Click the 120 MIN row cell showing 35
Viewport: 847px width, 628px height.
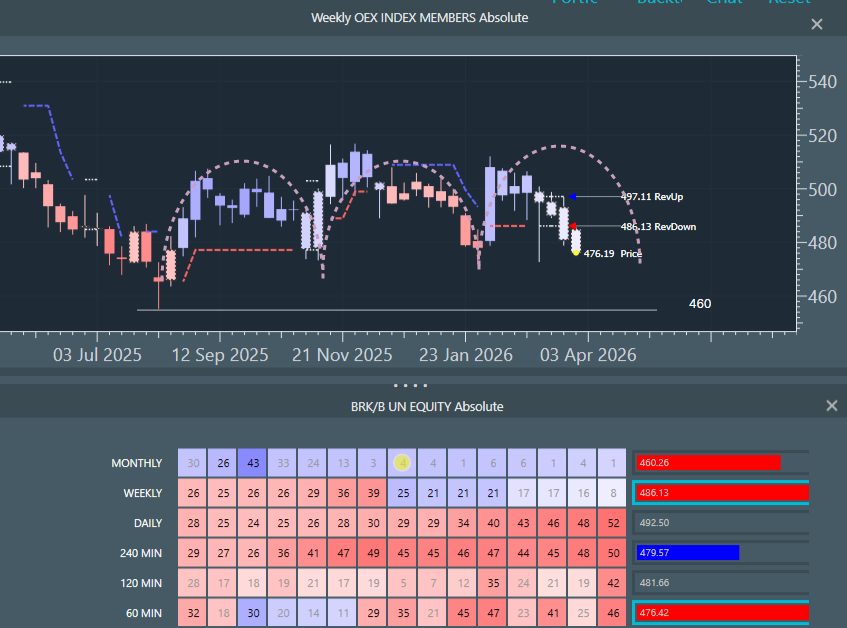(x=493, y=583)
